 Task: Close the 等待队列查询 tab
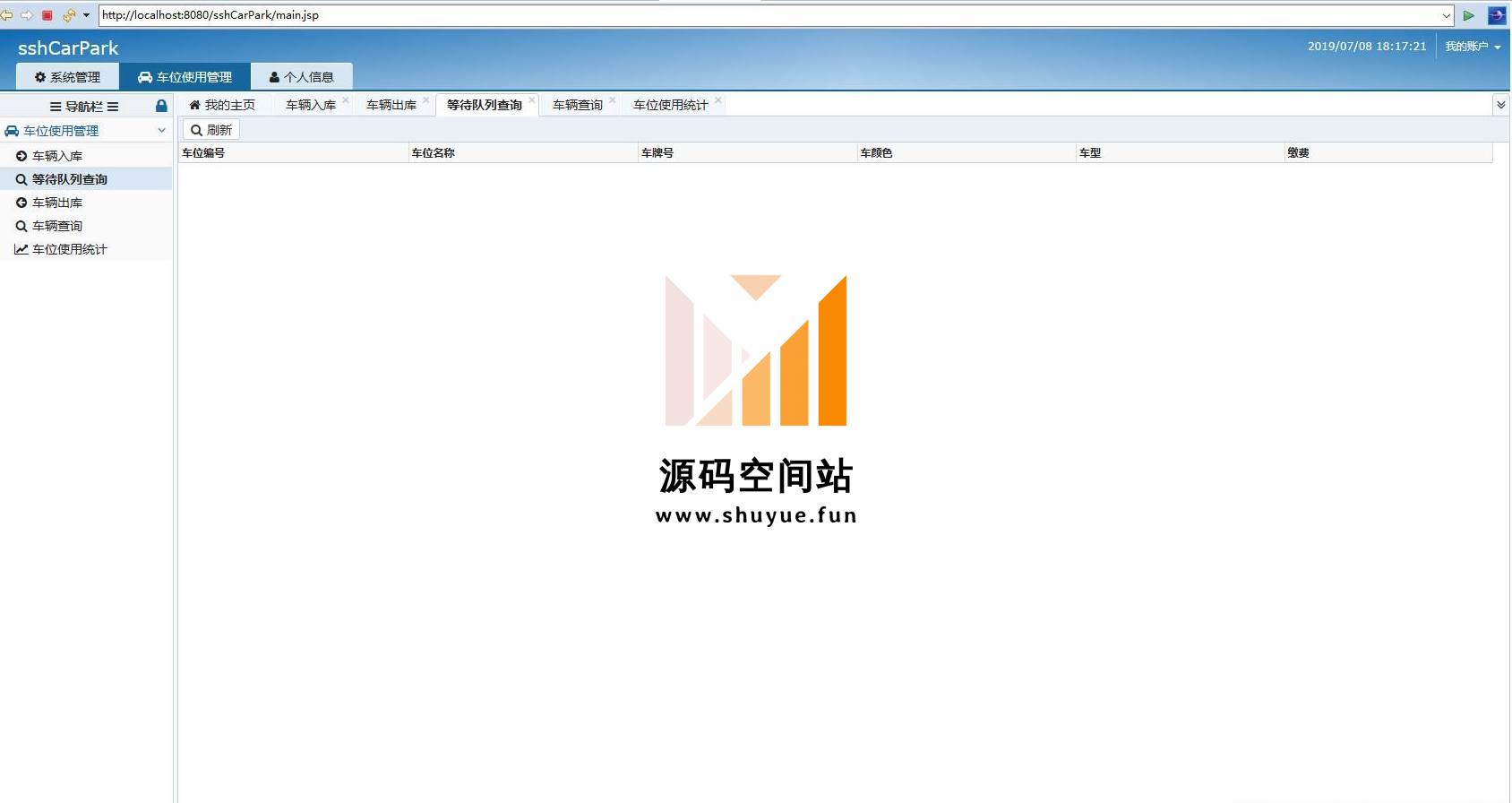pos(532,100)
